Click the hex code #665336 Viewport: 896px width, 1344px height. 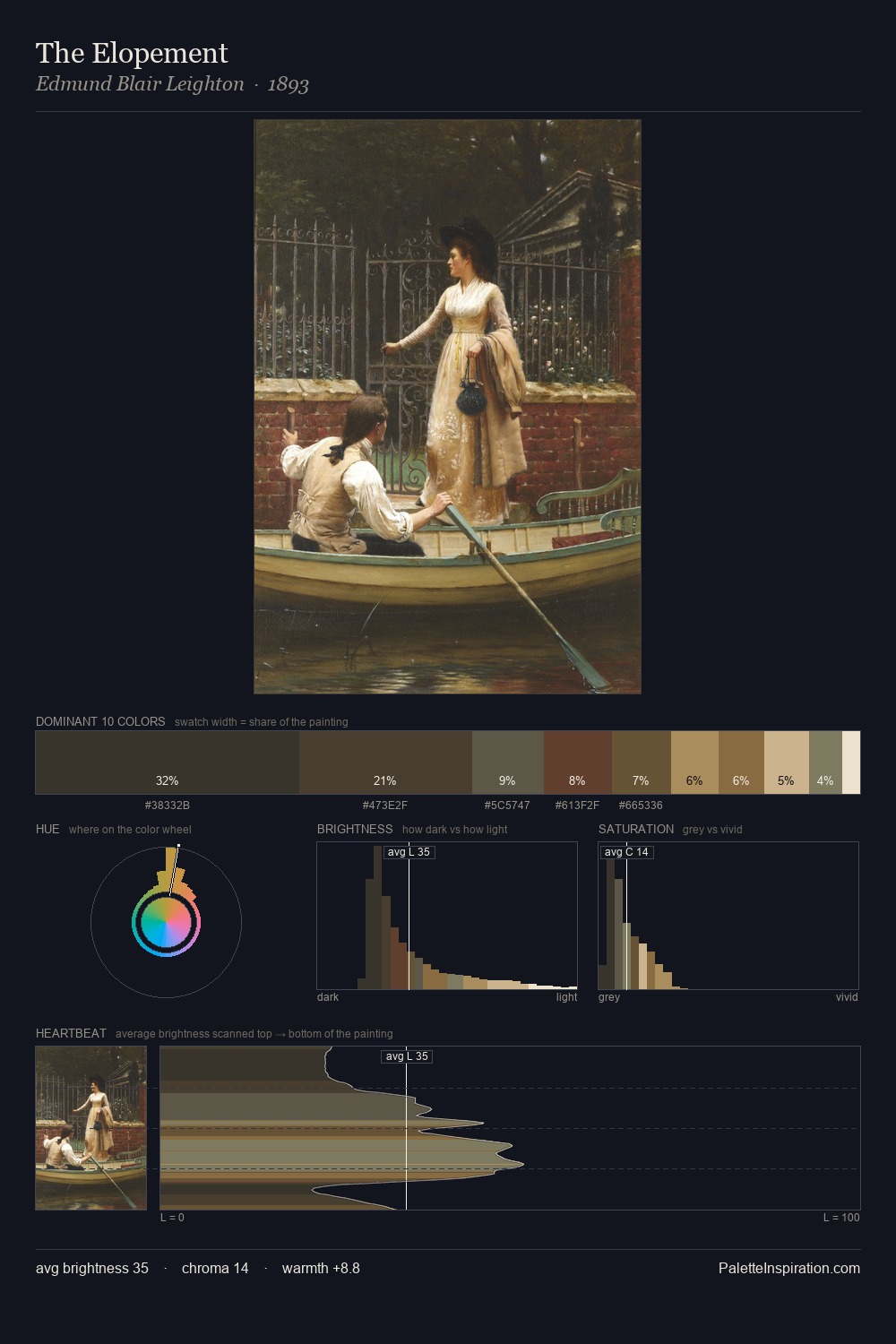pos(641,806)
